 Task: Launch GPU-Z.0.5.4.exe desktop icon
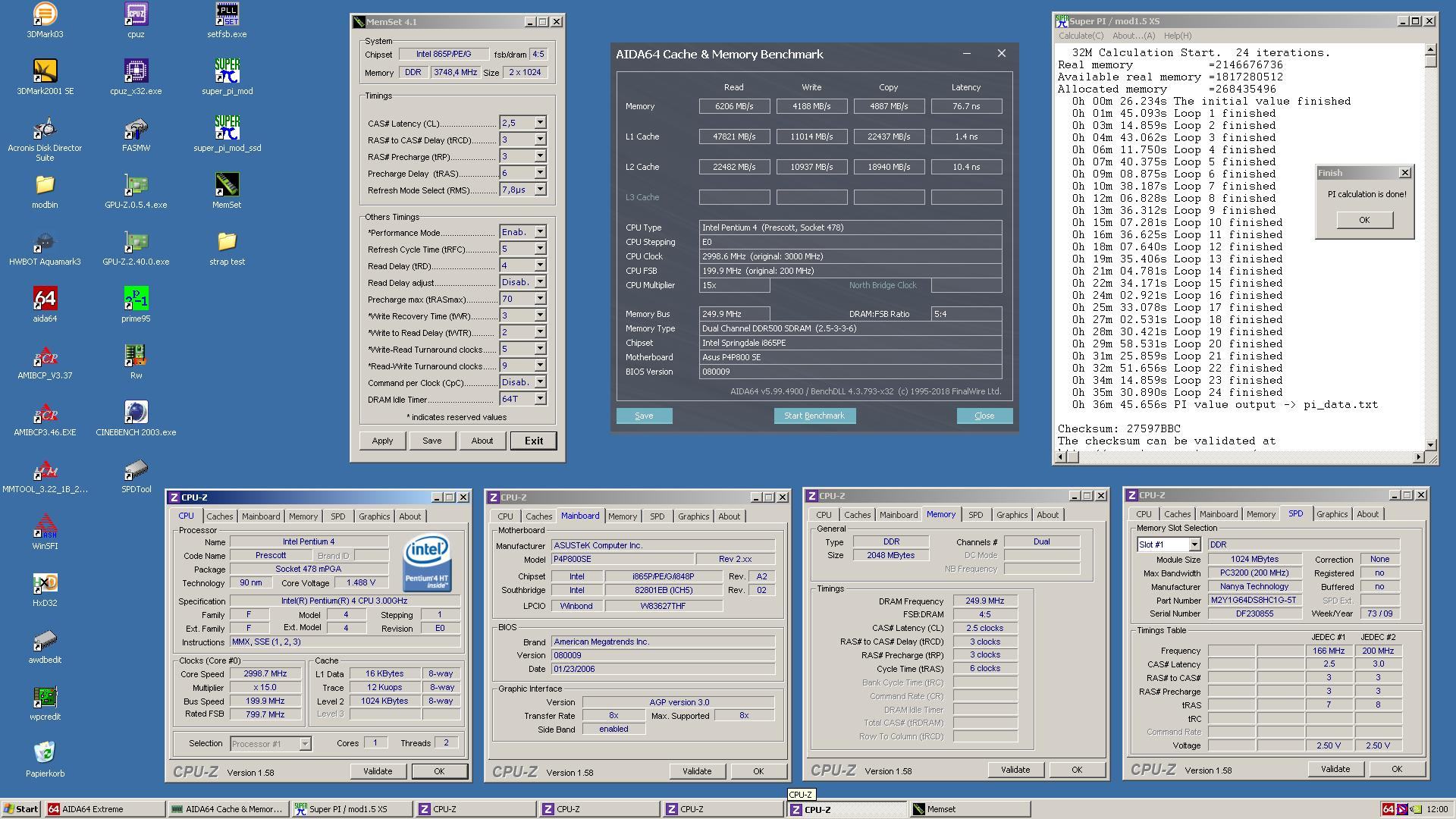click(136, 190)
